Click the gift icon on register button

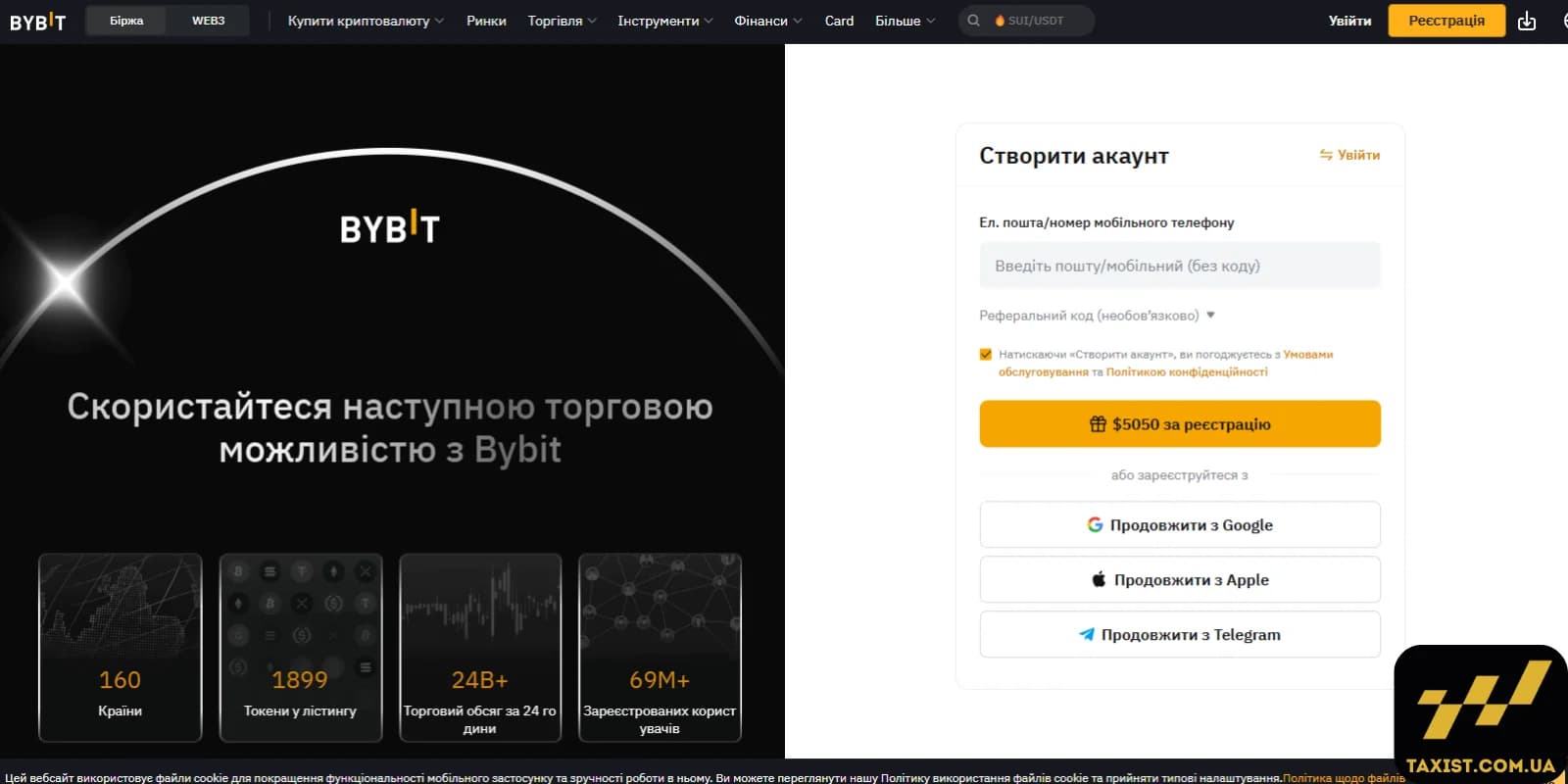tap(1098, 424)
